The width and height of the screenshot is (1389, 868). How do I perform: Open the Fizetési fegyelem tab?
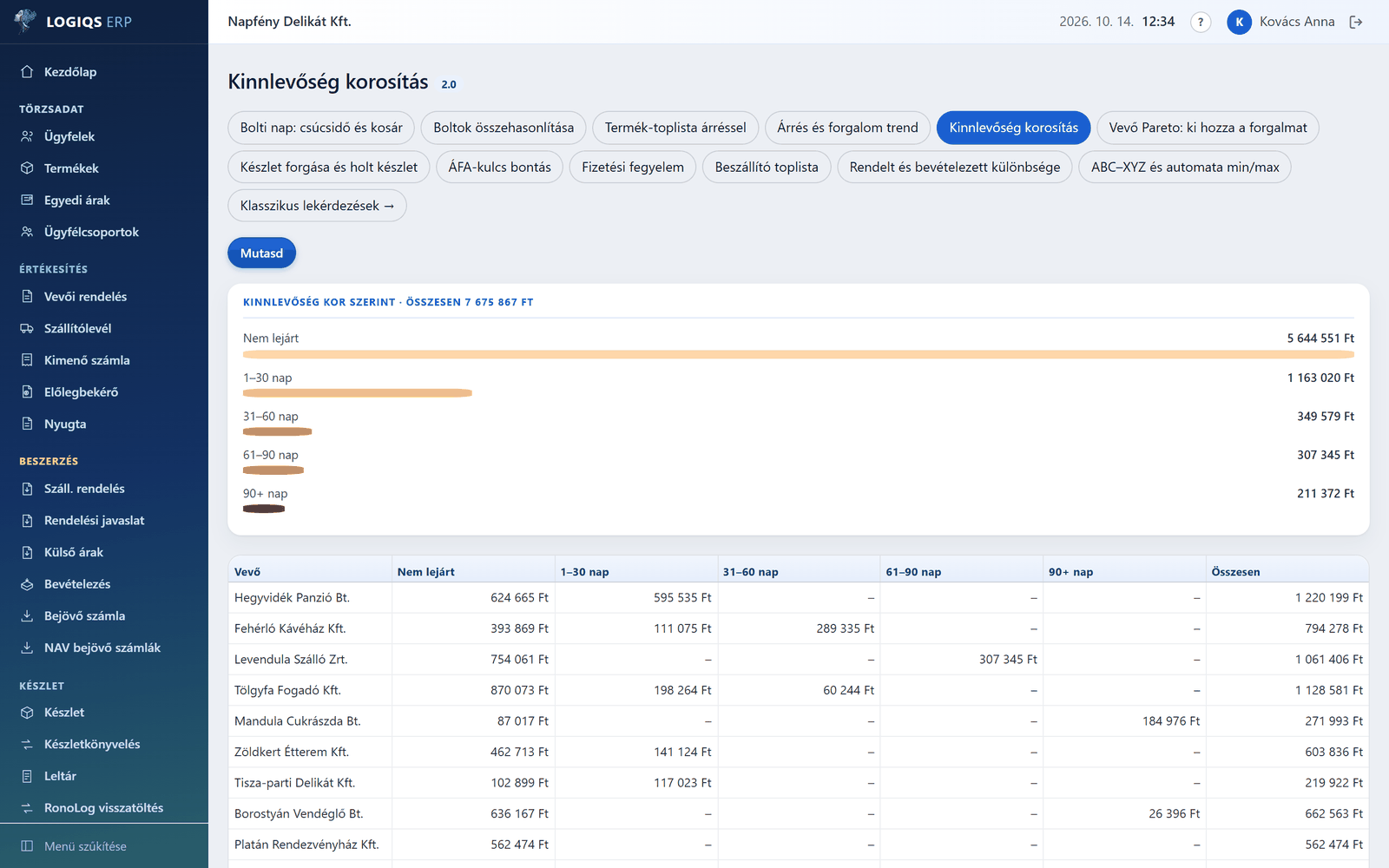point(633,167)
